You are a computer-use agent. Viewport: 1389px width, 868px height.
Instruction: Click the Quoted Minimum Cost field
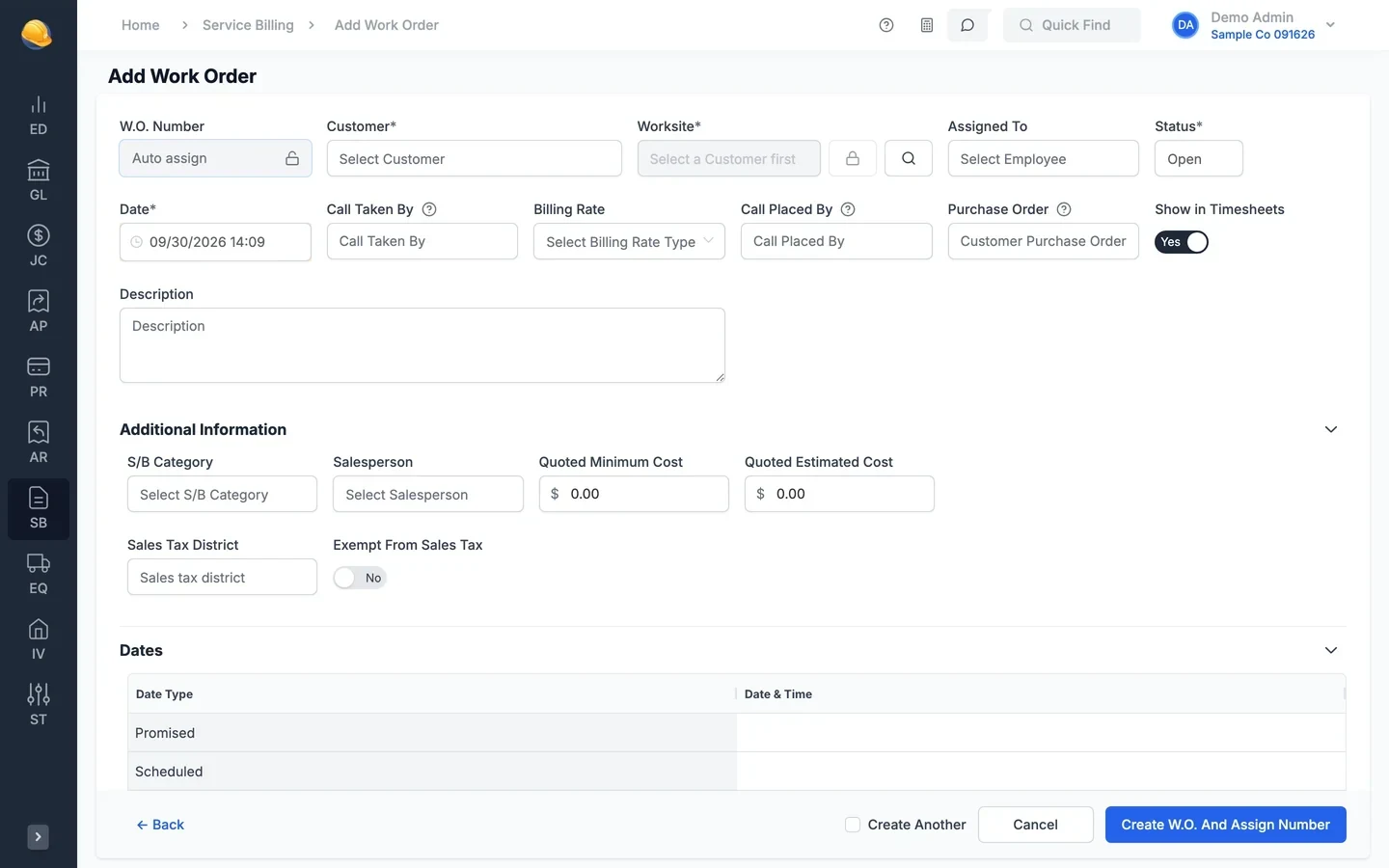point(634,494)
